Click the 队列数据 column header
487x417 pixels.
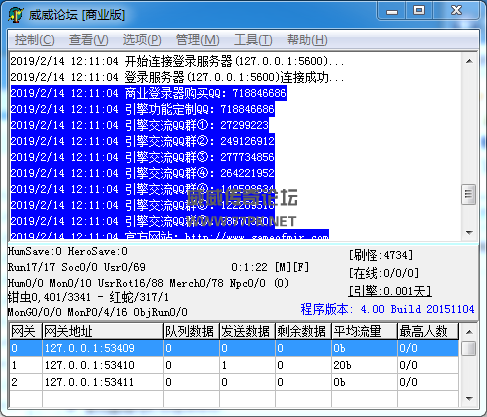[x=191, y=331]
